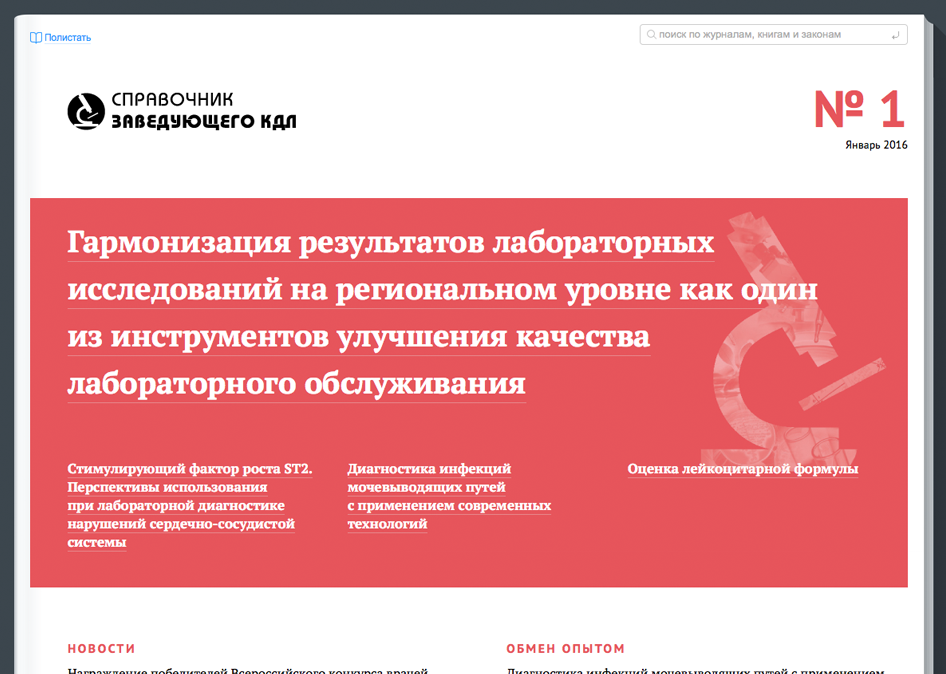This screenshot has height=674, width=946.
Task: Open news item Награждение победителей Всероссийского конкурса
Action: coord(248,670)
